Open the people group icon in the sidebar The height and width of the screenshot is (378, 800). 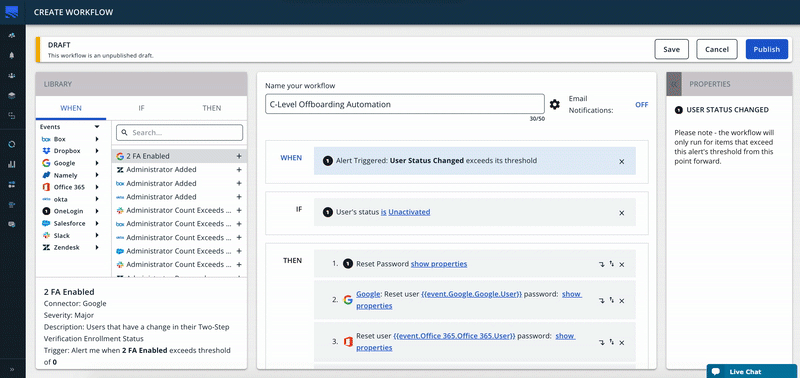click(x=12, y=75)
